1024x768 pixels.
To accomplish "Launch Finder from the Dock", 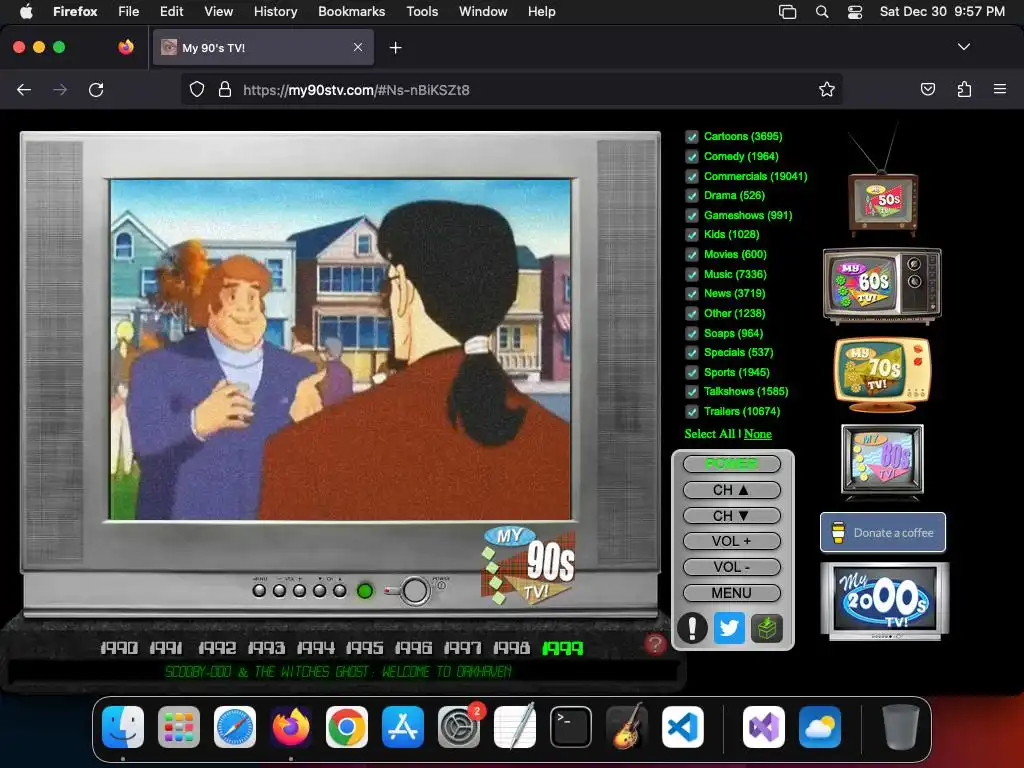I will pos(123,727).
